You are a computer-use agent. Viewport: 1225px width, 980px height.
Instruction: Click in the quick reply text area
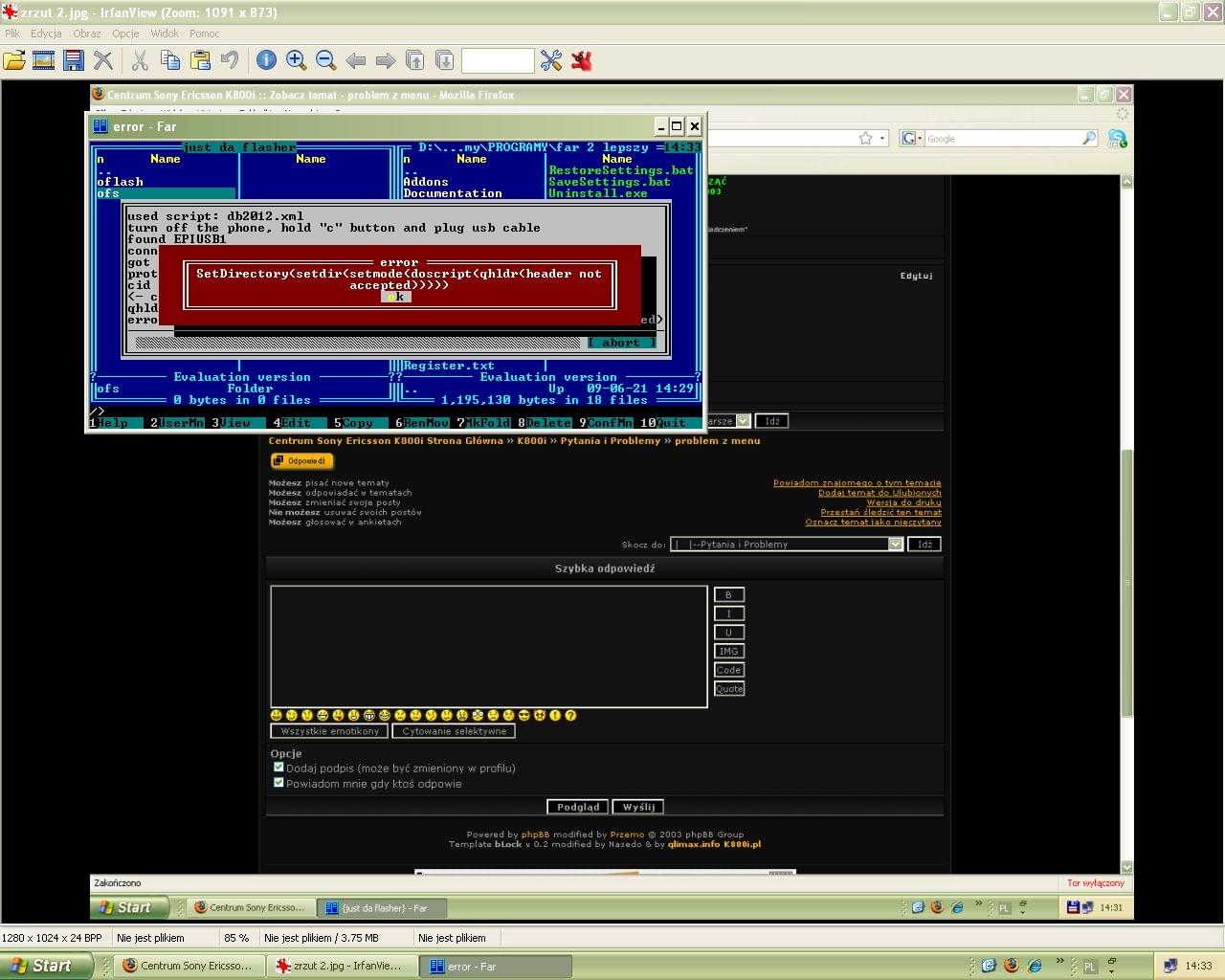tap(489, 646)
